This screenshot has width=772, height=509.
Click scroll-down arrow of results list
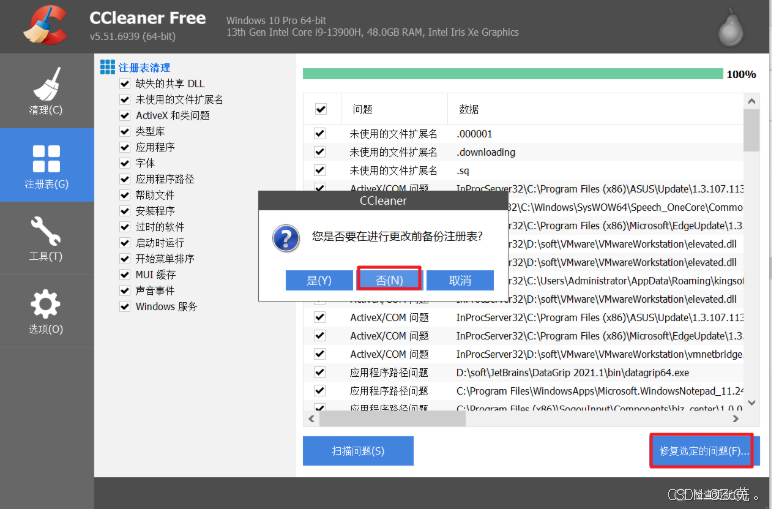pos(751,403)
